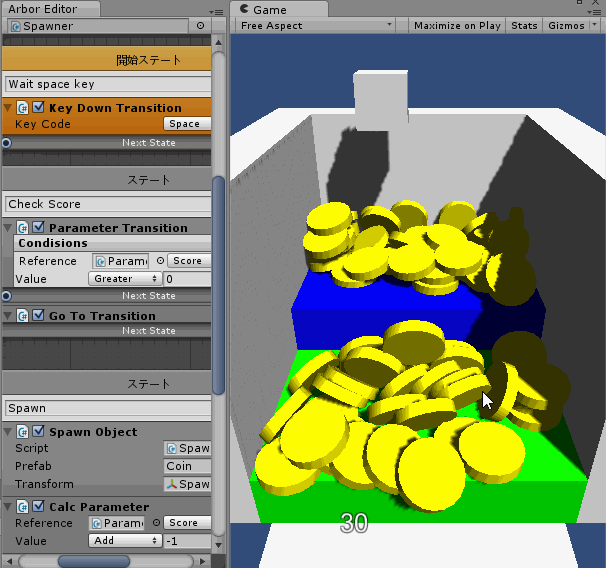
Task: Click Parameter Transition Next State connector circle
Action: pos(6,296)
